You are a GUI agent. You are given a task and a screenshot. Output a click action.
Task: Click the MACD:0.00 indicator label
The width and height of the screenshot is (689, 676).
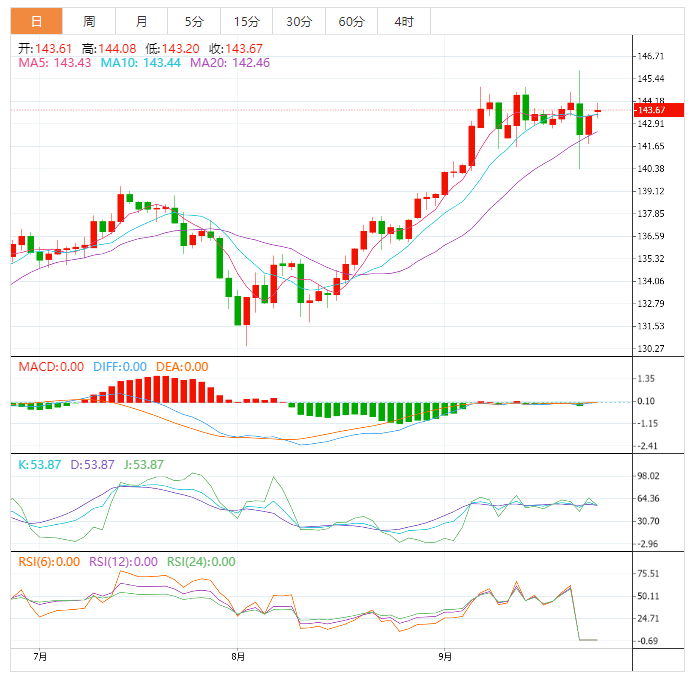pos(51,367)
